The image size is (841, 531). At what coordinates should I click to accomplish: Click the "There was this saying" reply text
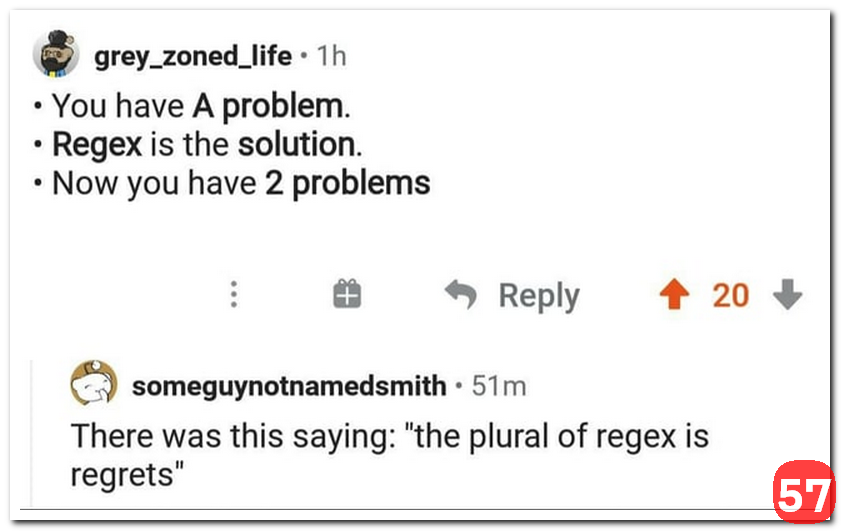tap(388, 436)
